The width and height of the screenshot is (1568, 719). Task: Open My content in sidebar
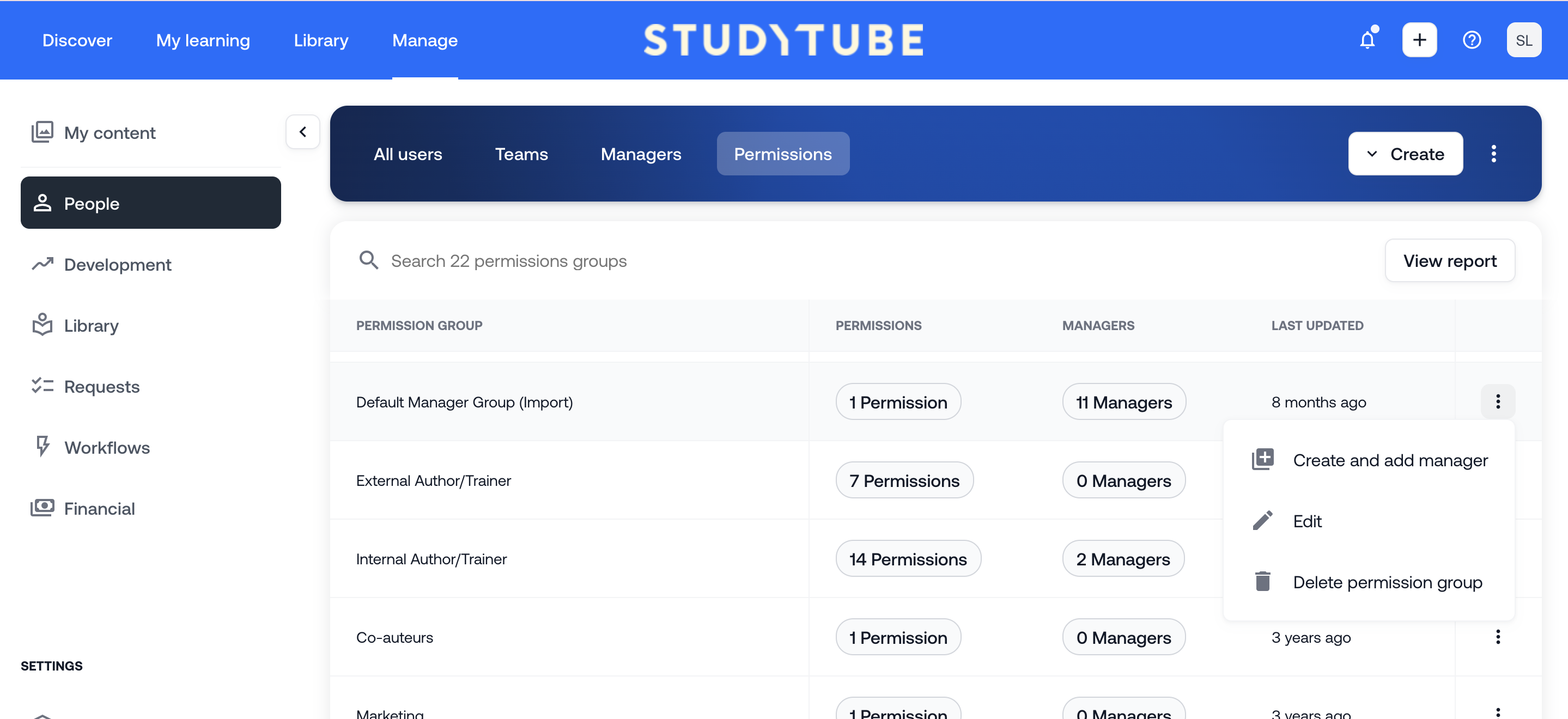(x=110, y=133)
